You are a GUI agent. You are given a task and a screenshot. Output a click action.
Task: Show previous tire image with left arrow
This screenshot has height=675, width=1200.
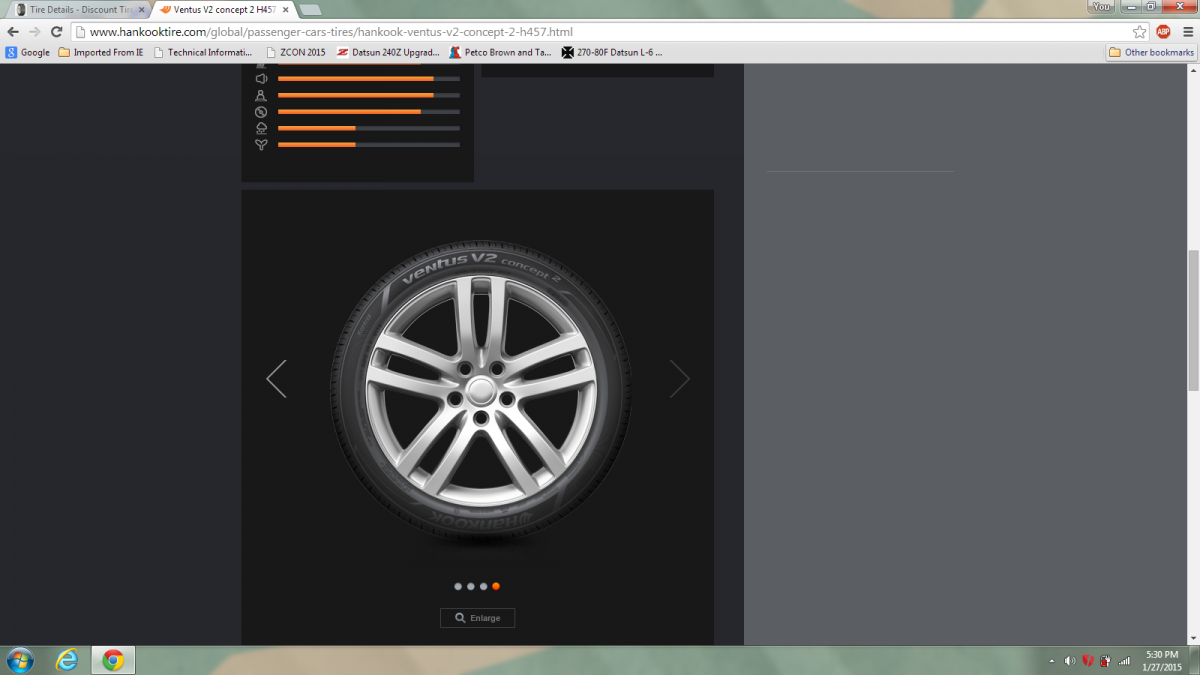276,379
